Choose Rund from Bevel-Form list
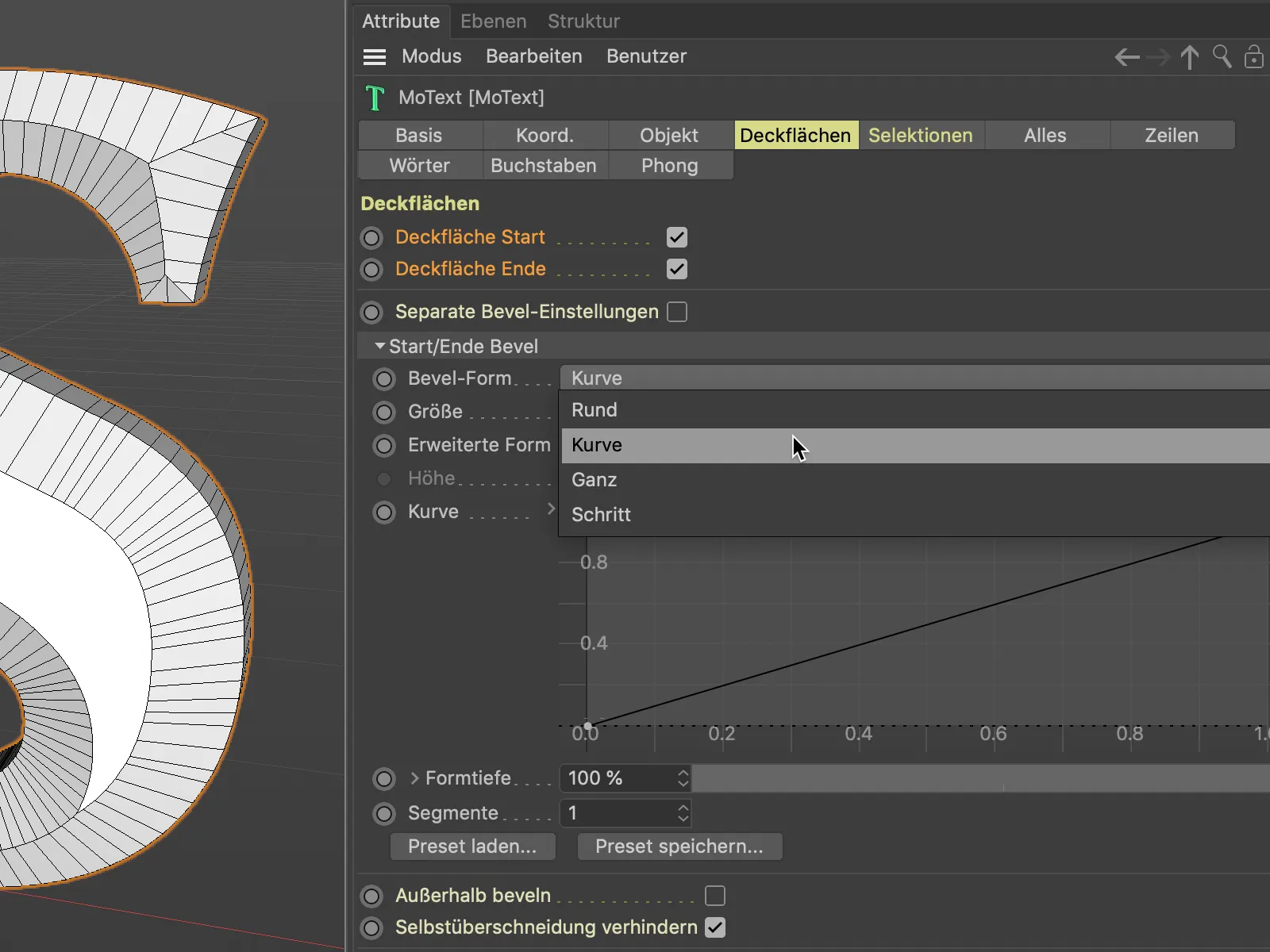This screenshot has width=1270, height=952. coord(914,410)
